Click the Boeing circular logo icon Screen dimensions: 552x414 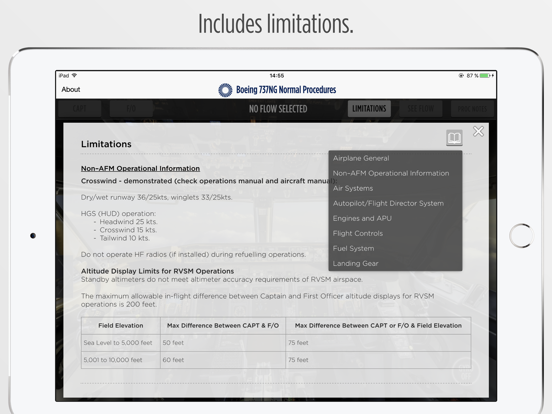pyautogui.click(x=225, y=90)
